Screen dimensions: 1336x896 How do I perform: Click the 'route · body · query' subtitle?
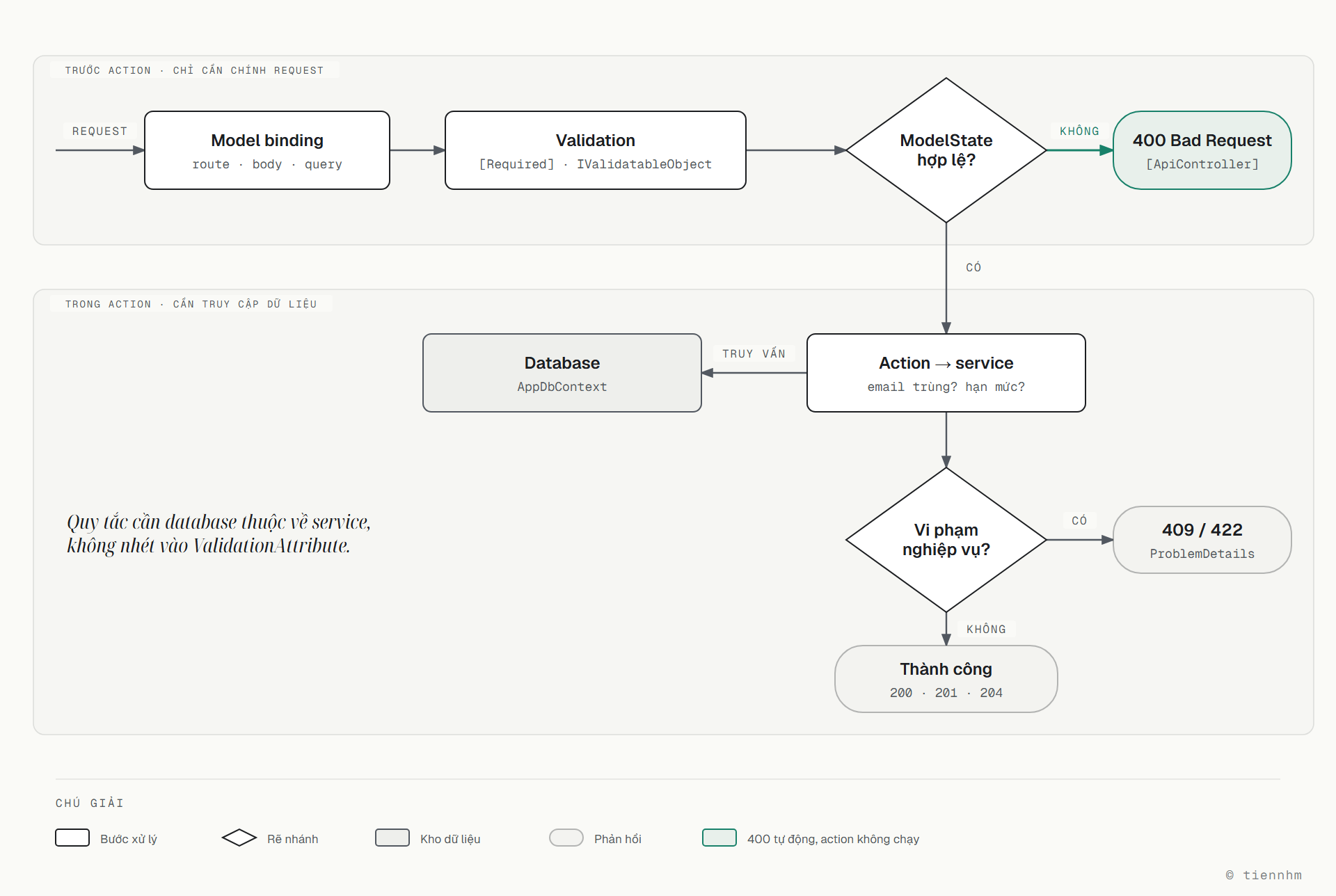tap(267, 164)
